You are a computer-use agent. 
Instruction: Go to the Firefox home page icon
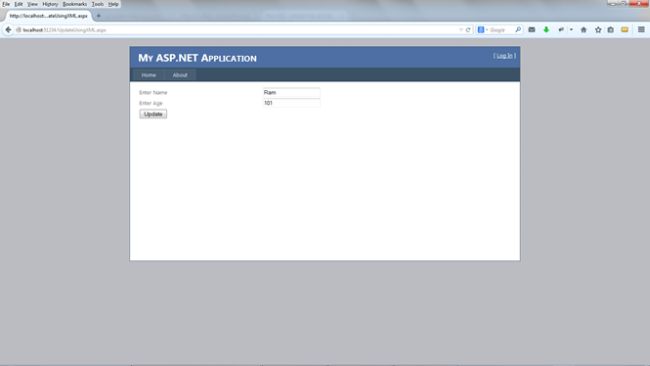[584, 30]
